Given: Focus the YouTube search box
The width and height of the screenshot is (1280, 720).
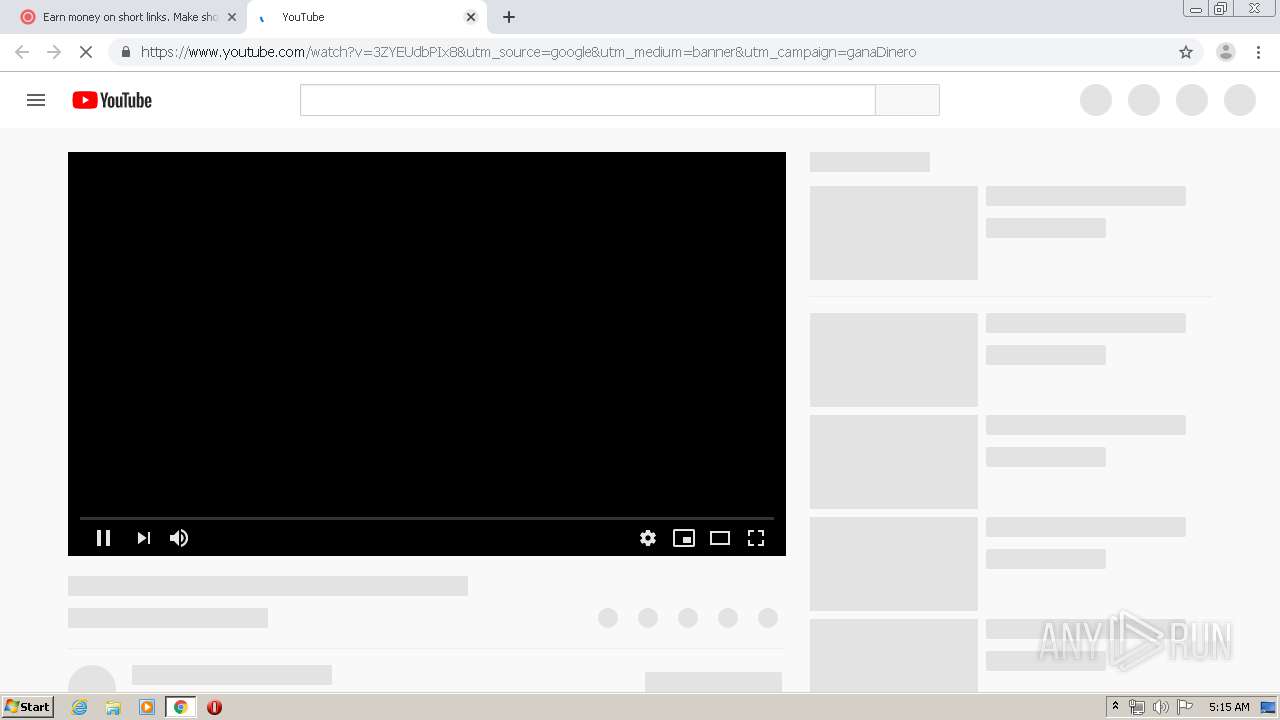Looking at the screenshot, I should coord(587,100).
